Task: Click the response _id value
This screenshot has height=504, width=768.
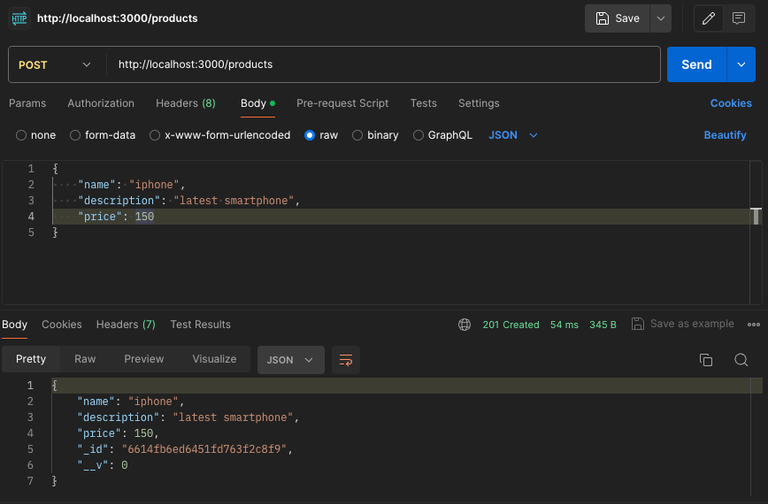Action: coord(204,449)
